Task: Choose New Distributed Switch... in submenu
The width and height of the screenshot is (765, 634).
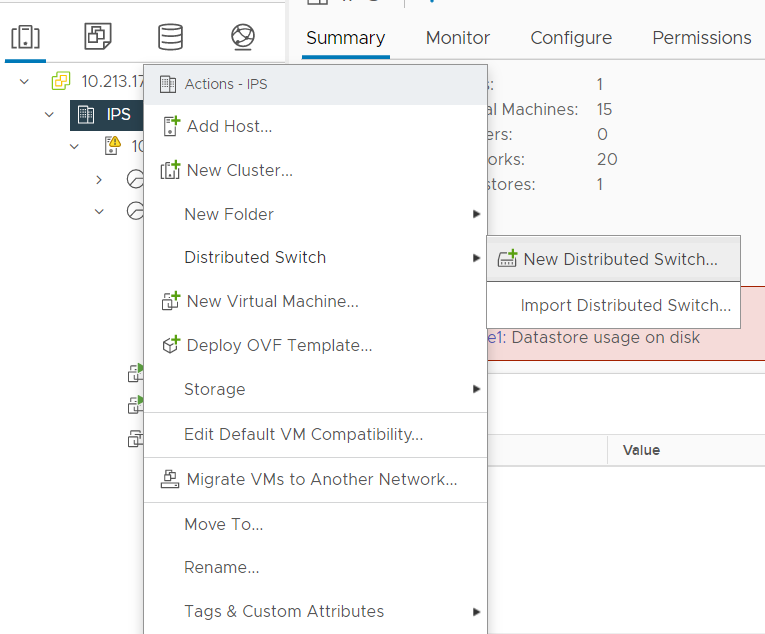Action: (613, 259)
